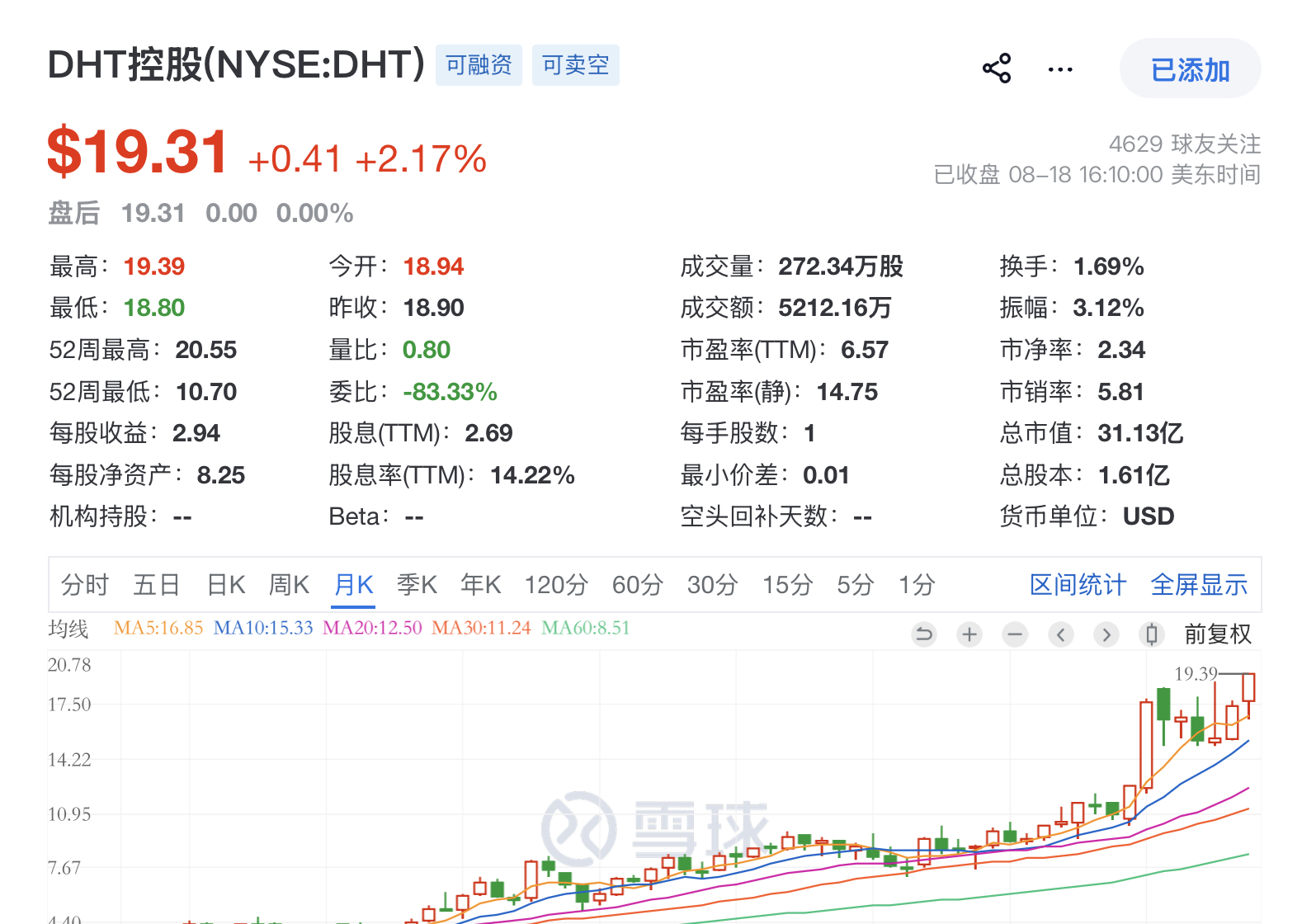Click the 昨收 value 18.90
The image size is (1302, 924).
coord(433,308)
